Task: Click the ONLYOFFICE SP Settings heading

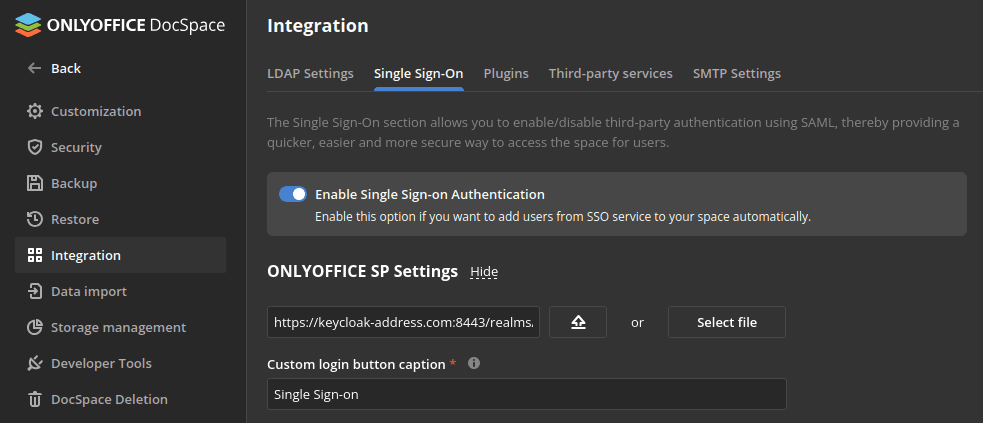Action: pyautogui.click(x=362, y=271)
